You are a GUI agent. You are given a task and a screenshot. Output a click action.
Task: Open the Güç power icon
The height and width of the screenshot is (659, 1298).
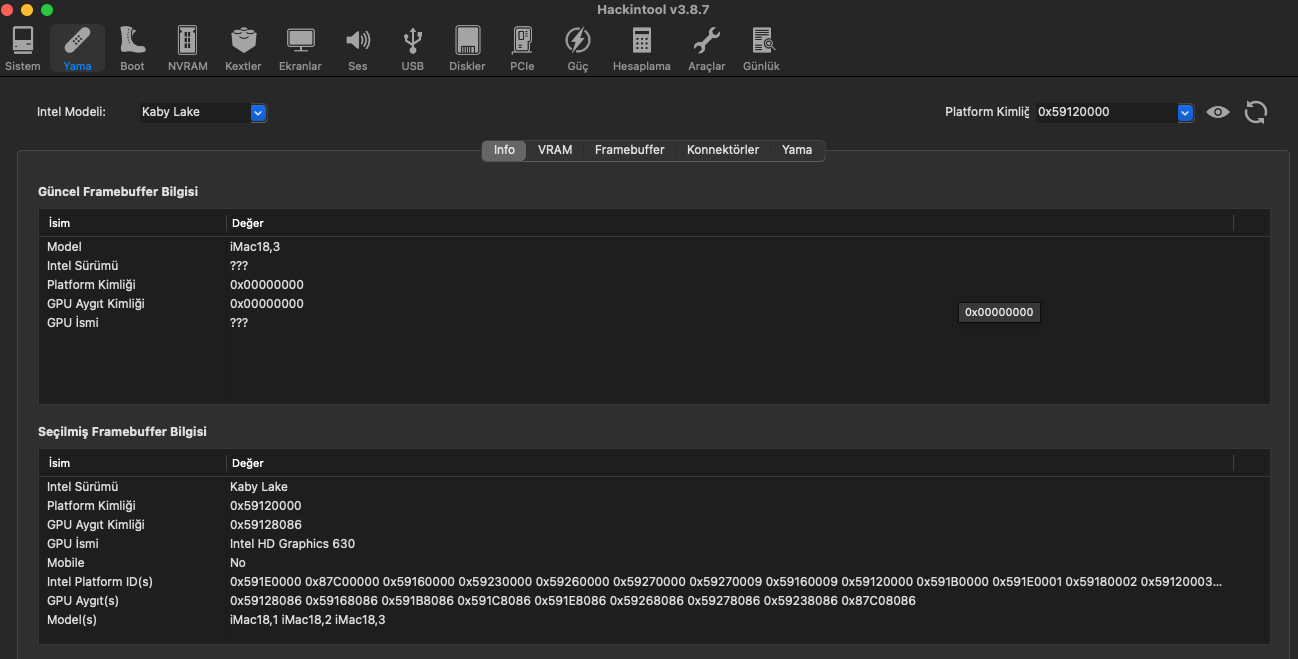click(578, 49)
